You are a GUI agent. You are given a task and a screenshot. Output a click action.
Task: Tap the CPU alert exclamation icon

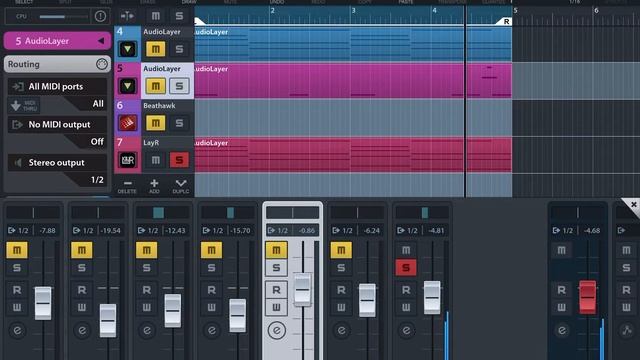pyautogui.click(x=100, y=16)
